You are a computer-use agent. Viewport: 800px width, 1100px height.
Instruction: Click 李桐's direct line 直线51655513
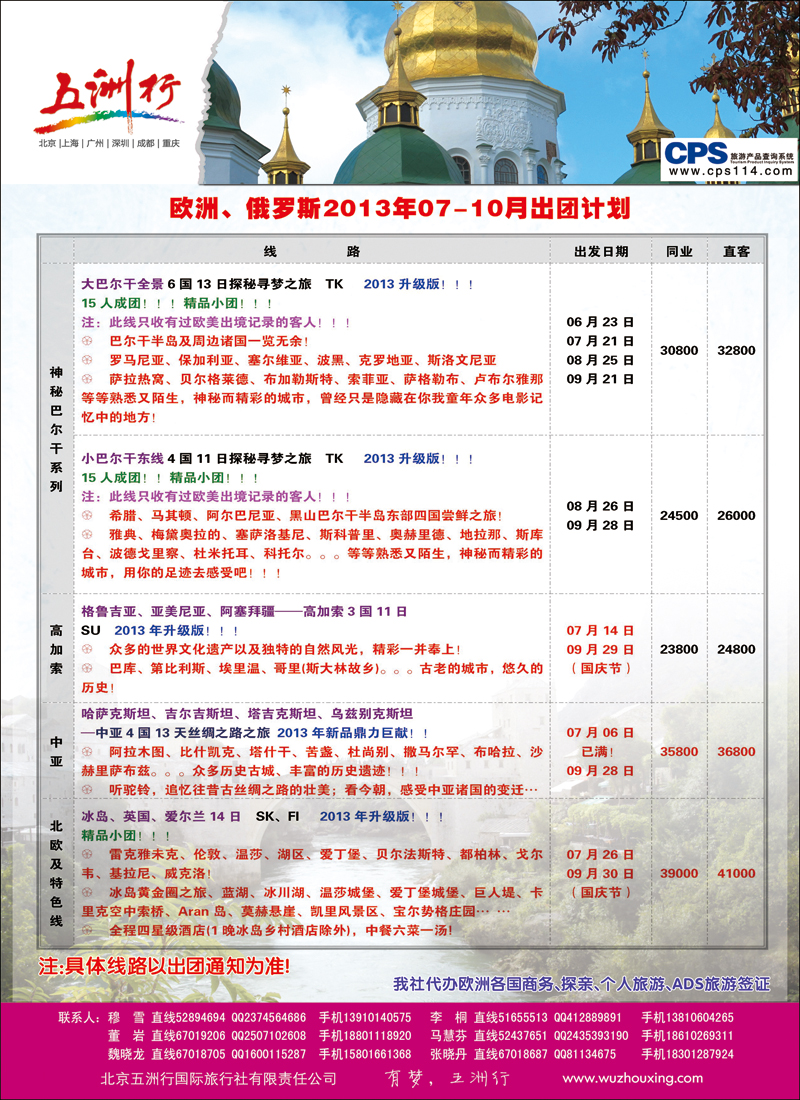pyautogui.click(x=510, y=1017)
